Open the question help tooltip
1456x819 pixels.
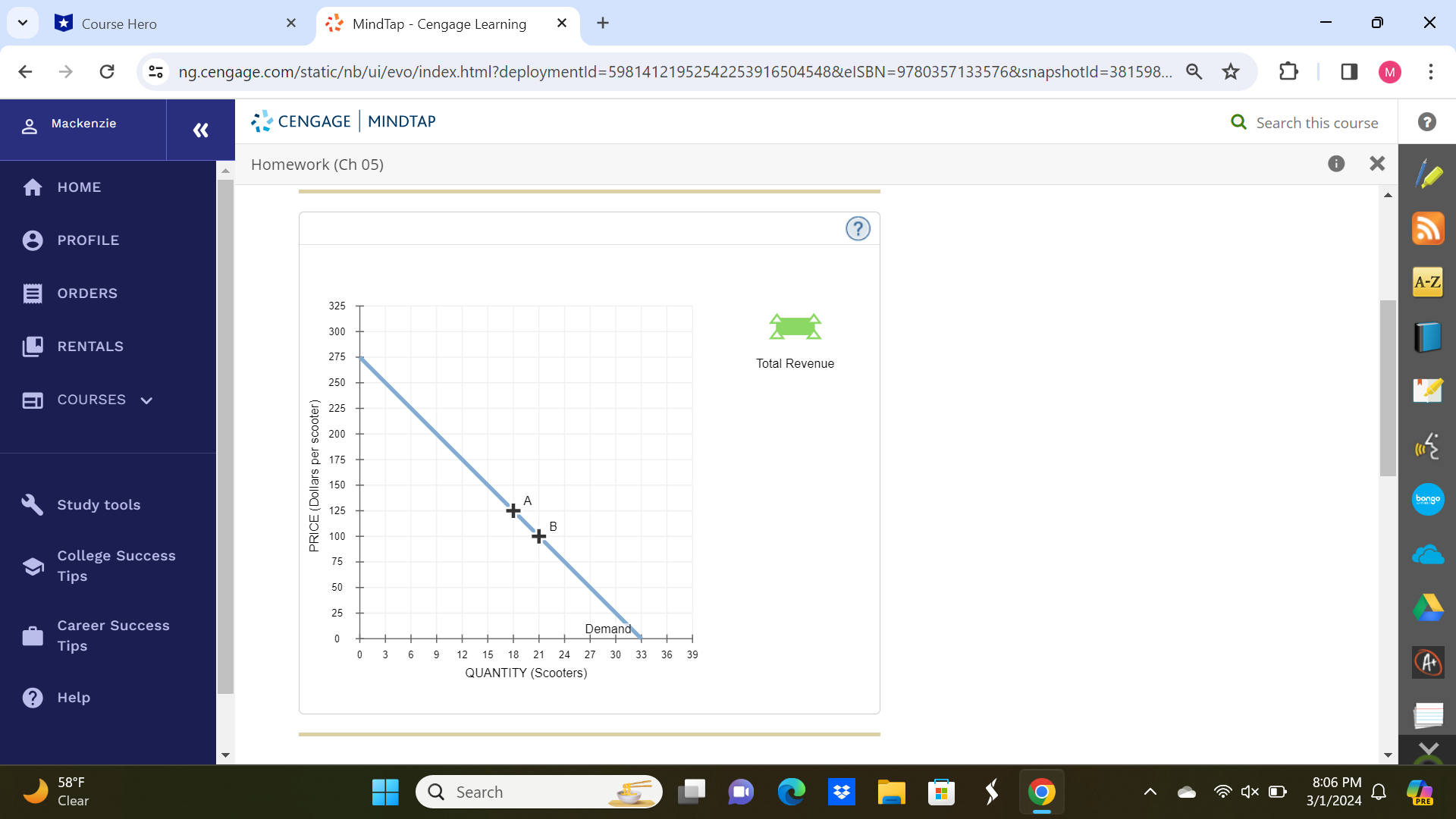pos(858,227)
